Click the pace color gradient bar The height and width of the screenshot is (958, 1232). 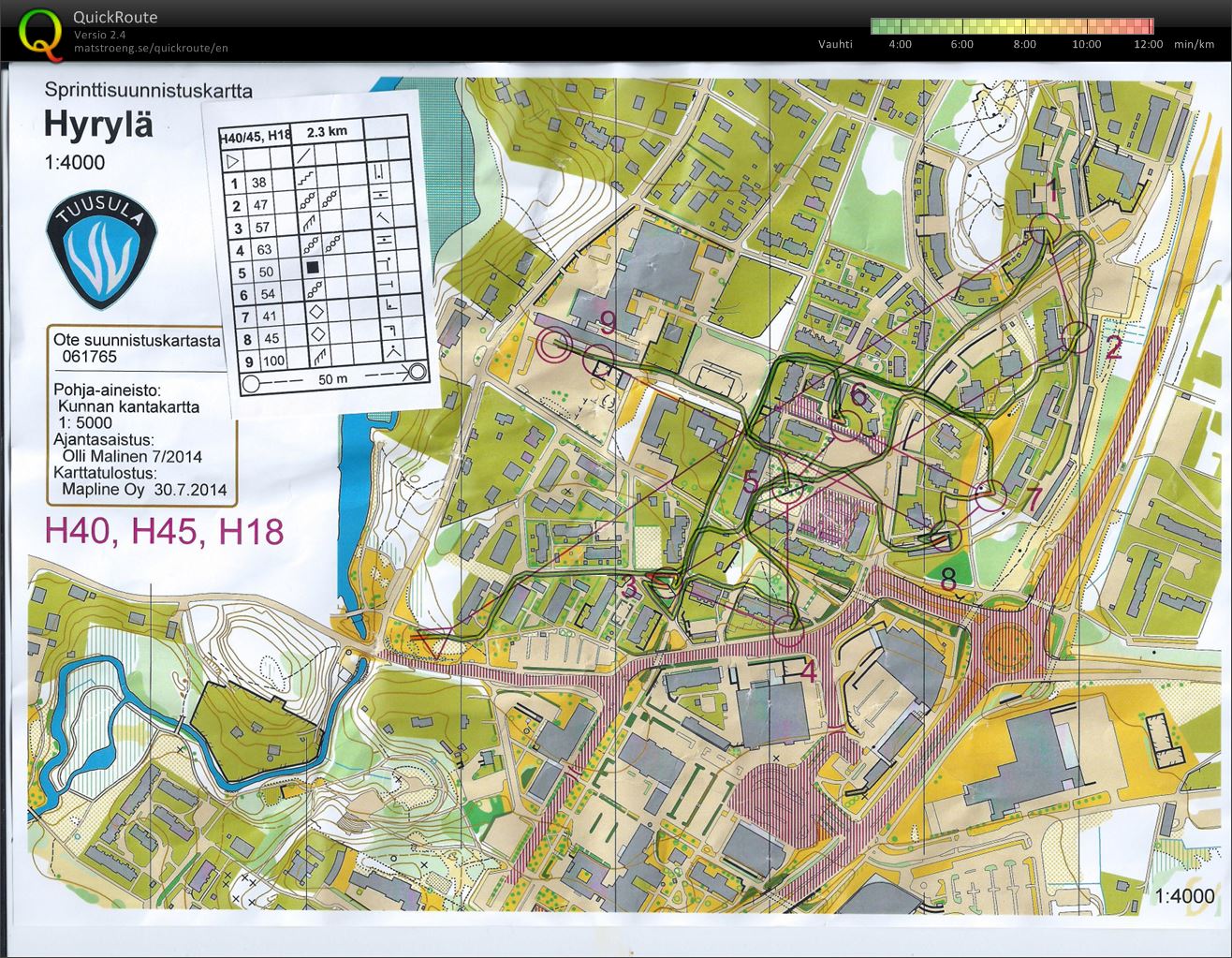pyautogui.click(x=1012, y=26)
